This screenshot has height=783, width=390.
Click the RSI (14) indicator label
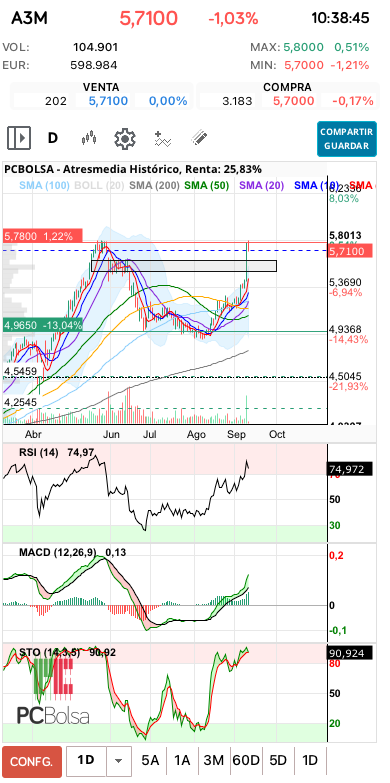[x=39, y=453]
